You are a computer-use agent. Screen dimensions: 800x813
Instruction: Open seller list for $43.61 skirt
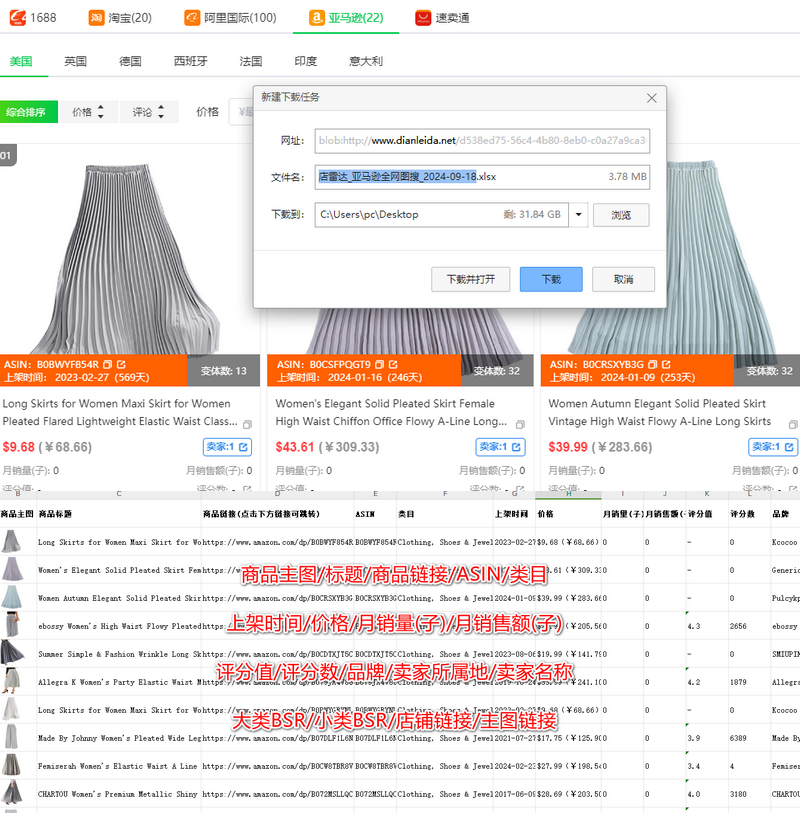pyautogui.click(x=502, y=447)
